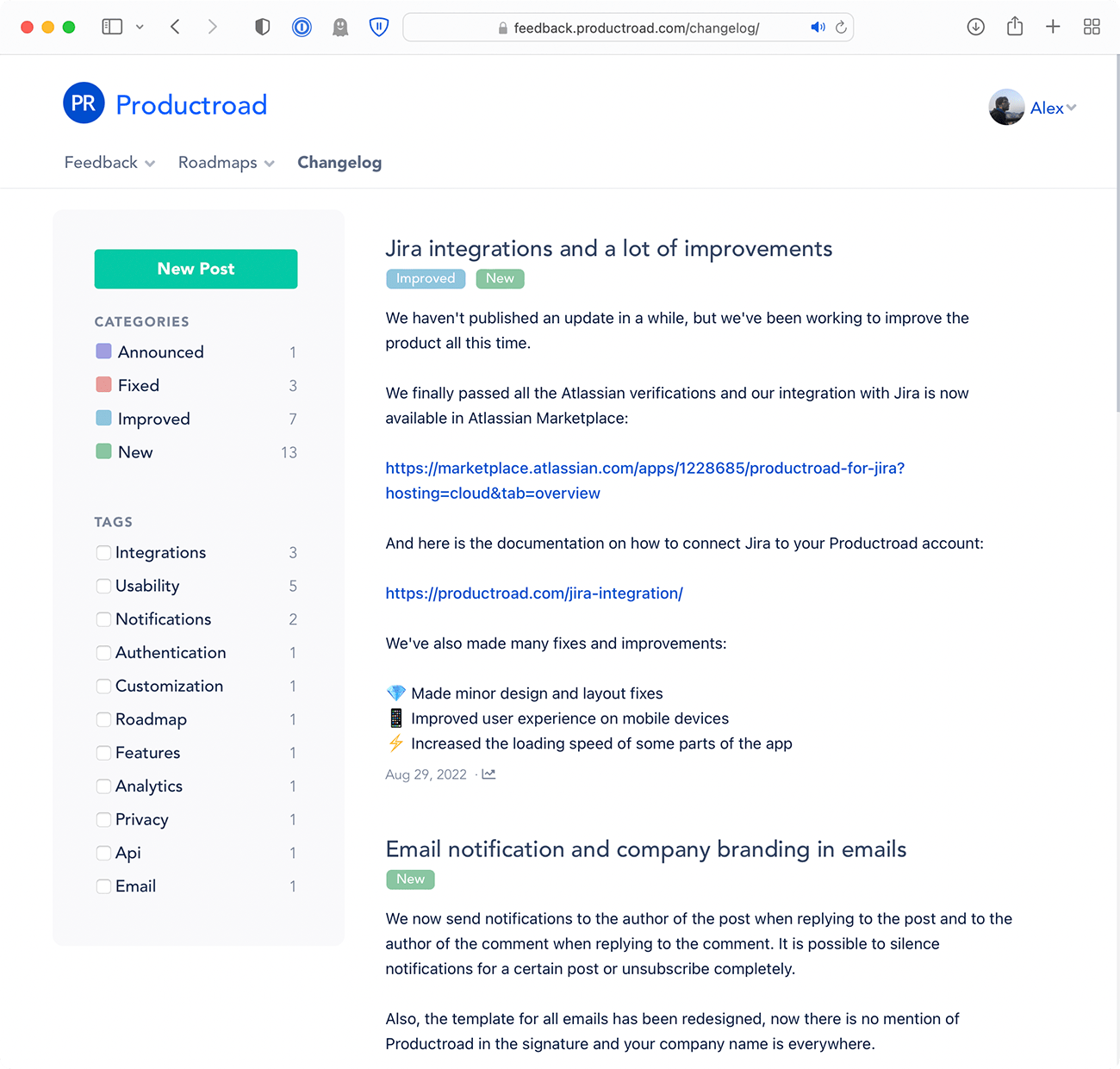Expand the Feedback menu
This screenshot has height=1069, width=1120.
[109, 163]
